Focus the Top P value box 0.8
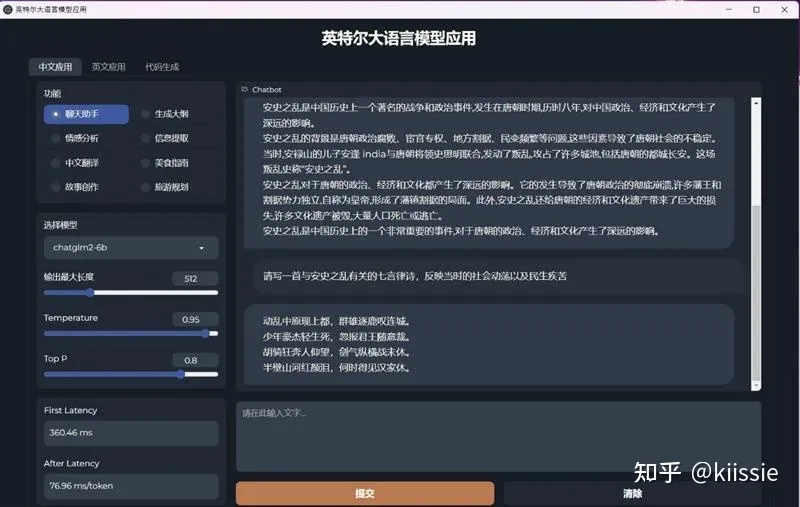800x507 pixels. pyautogui.click(x=194, y=360)
